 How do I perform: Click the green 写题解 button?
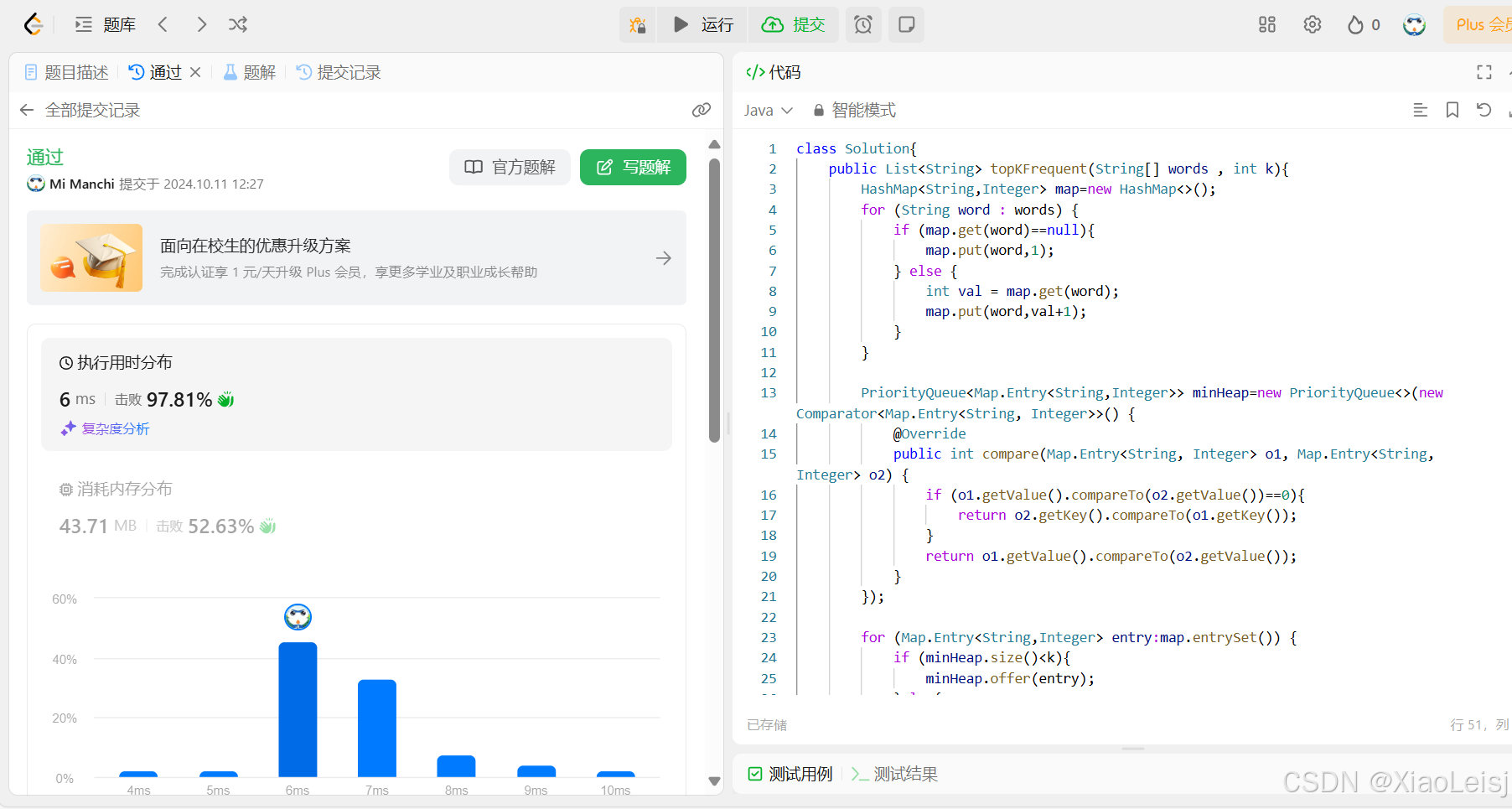click(x=633, y=167)
